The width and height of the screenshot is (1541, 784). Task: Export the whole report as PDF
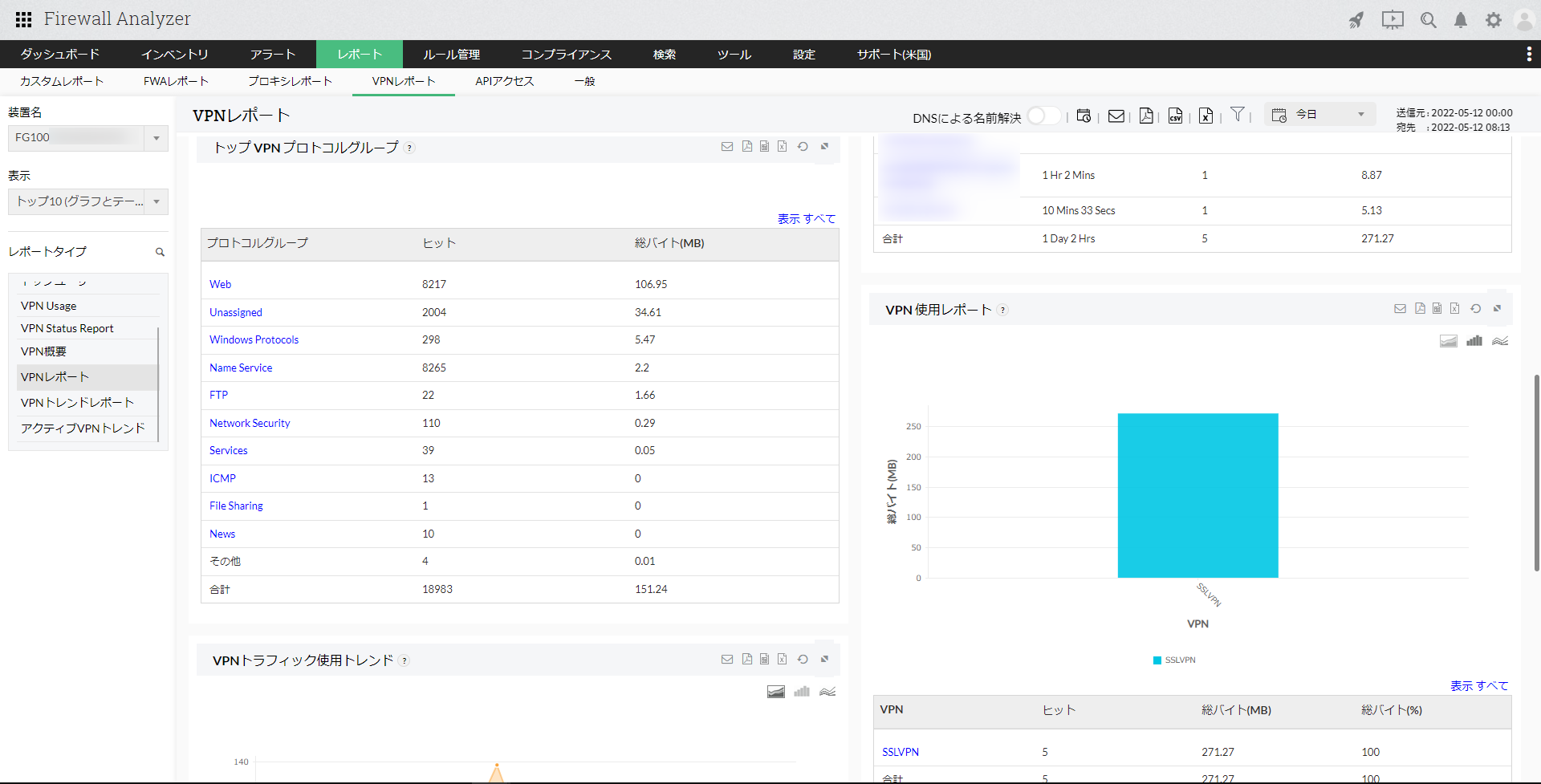(1146, 116)
